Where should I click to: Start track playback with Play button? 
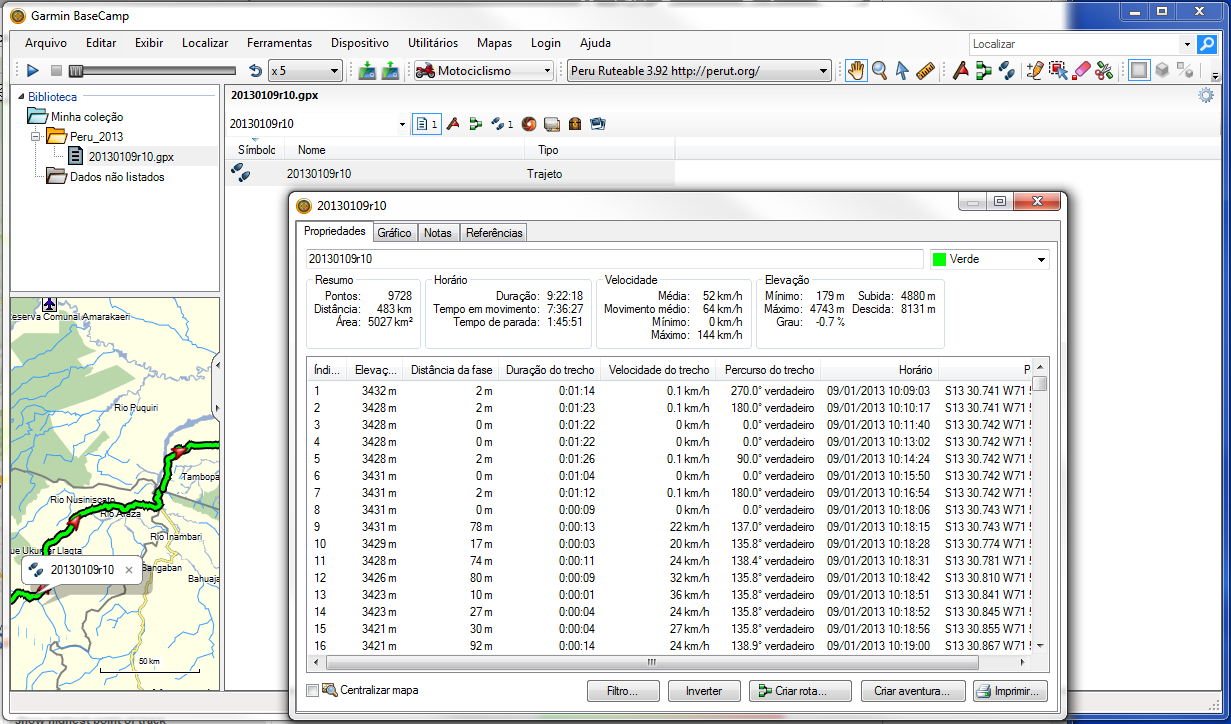click(x=32, y=71)
